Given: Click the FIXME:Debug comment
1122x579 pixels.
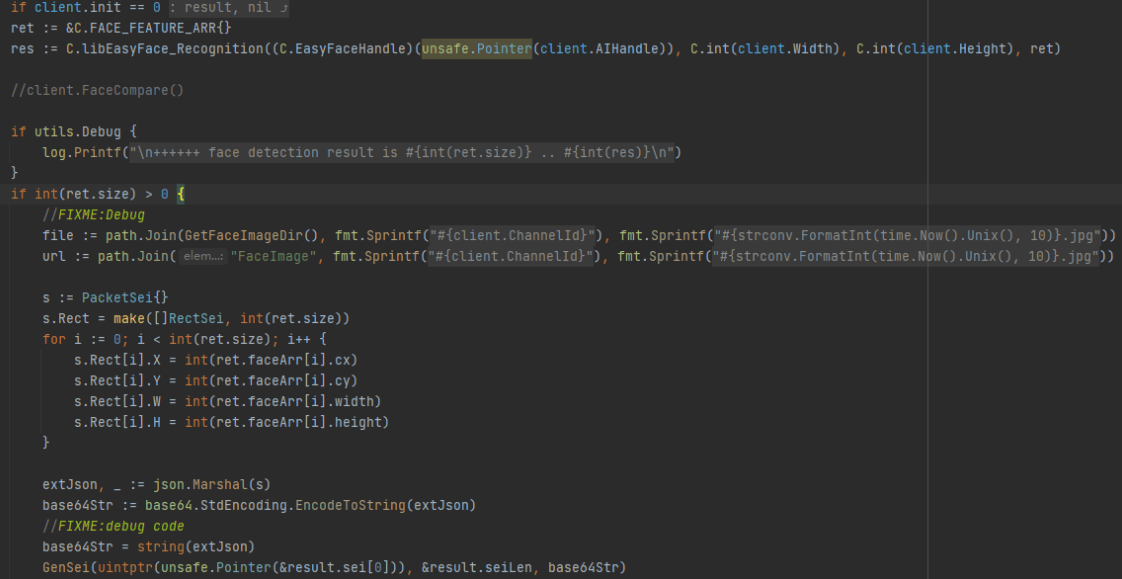Looking at the screenshot, I should [93, 215].
